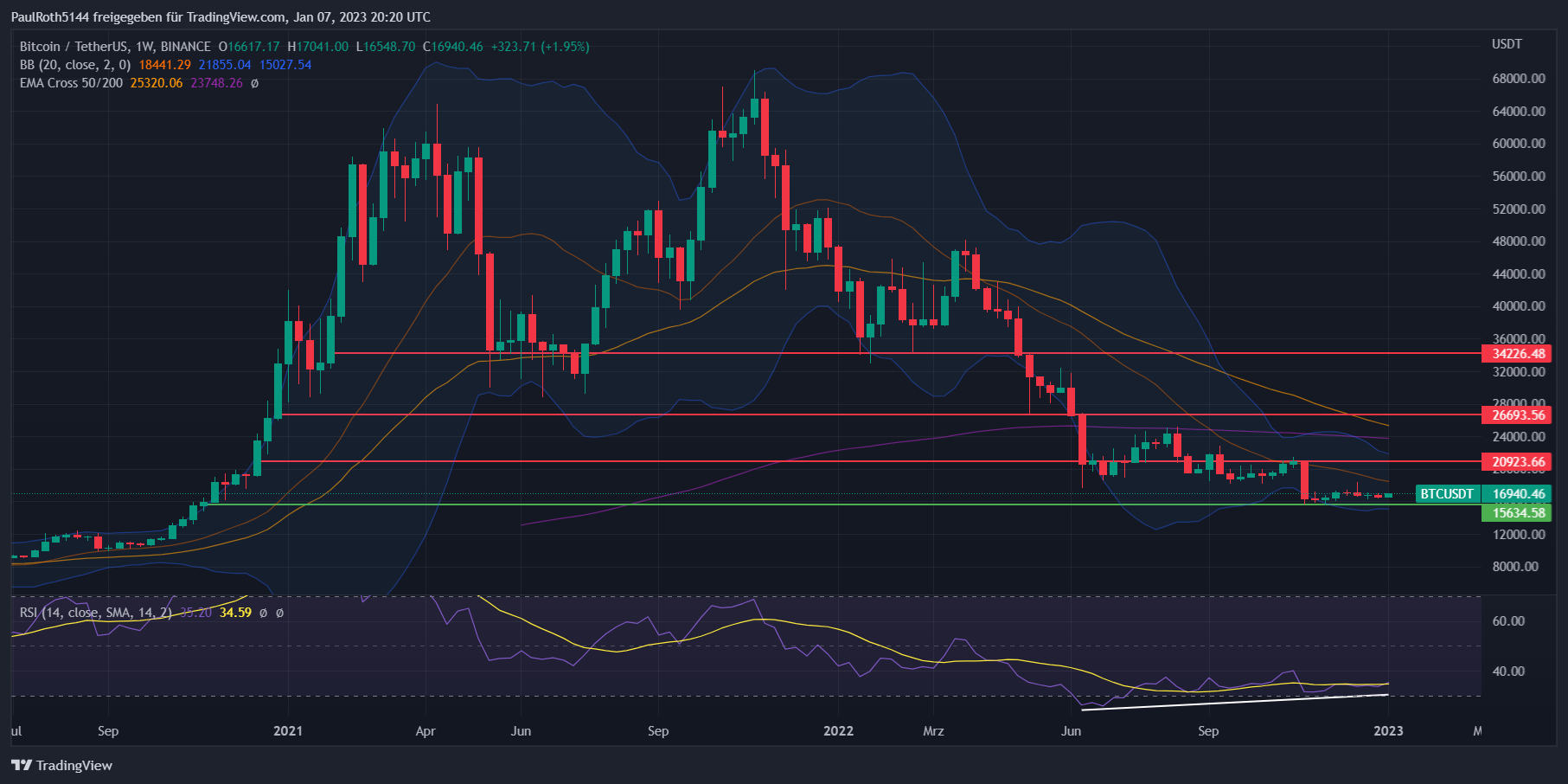The image size is (1568, 784).
Task: Click the high price H17041.00
Action: pos(318,47)
